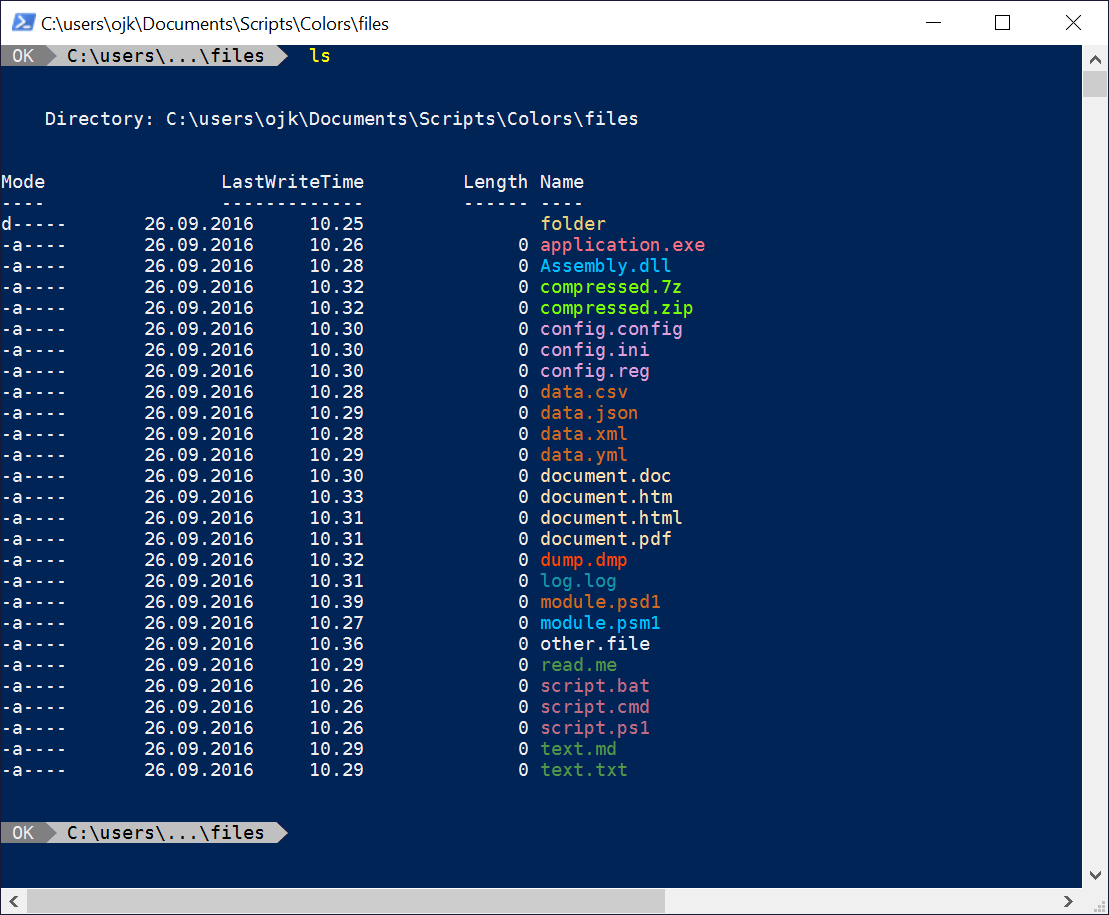Click the 10.25 time in folder row

[x=337, y=224]
